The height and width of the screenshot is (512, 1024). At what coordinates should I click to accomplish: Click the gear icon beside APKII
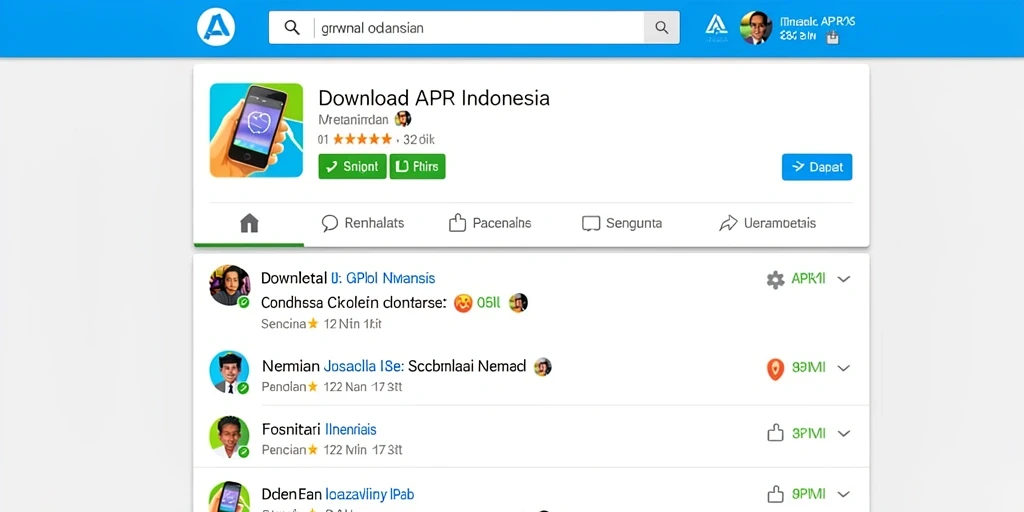coord(775,280)
